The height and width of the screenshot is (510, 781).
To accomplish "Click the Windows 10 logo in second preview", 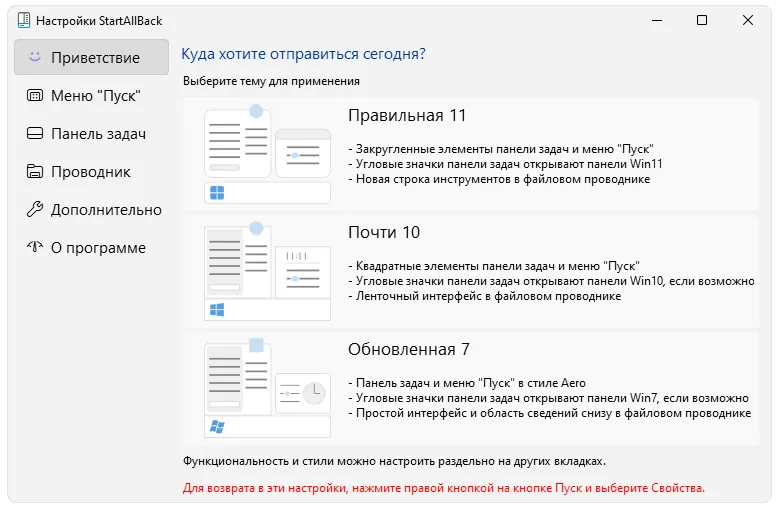I will tap(217, 310).
